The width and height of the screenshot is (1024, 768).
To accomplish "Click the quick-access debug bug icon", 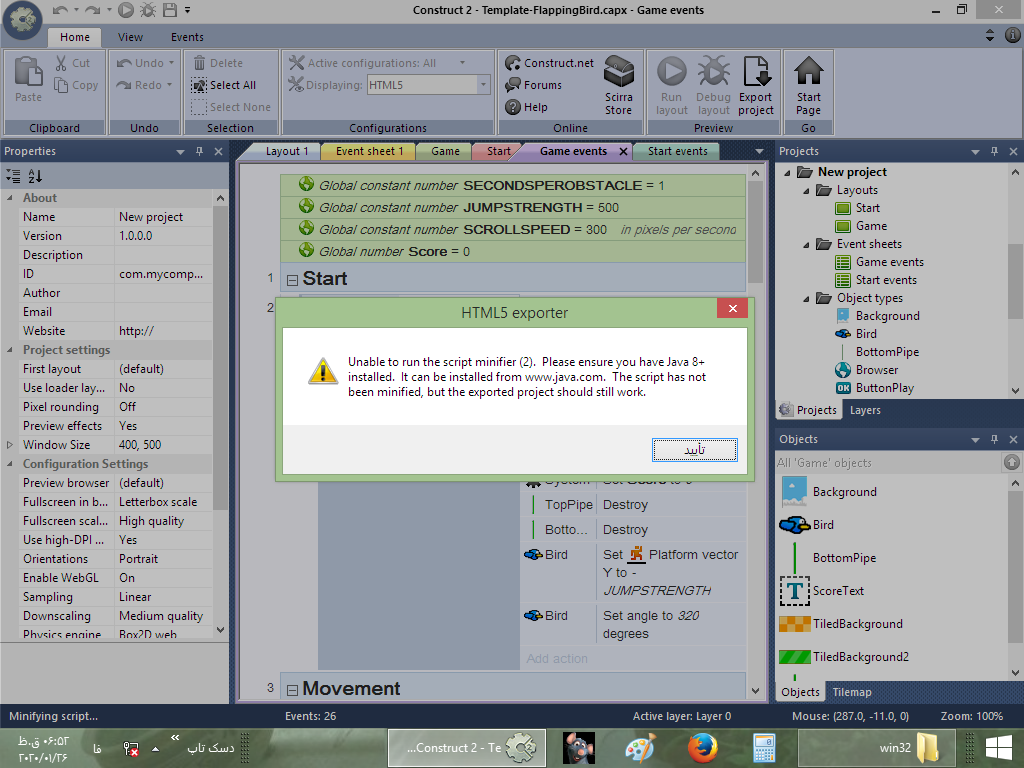I will (x=148, y=10).
